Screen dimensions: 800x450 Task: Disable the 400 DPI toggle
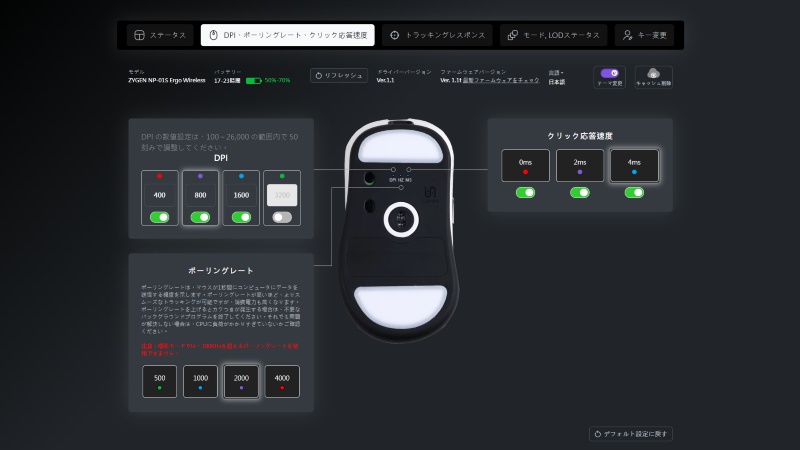(x=159, y=216)
